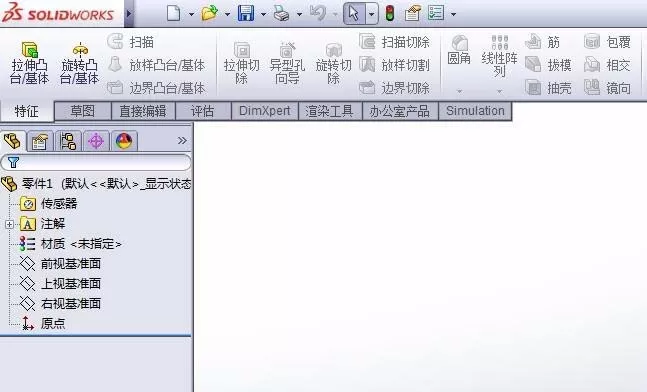This screenshot has height=392, width=647.
Task: Switch to the 办公室产品 office products tab
Action: tap(399, 111)
